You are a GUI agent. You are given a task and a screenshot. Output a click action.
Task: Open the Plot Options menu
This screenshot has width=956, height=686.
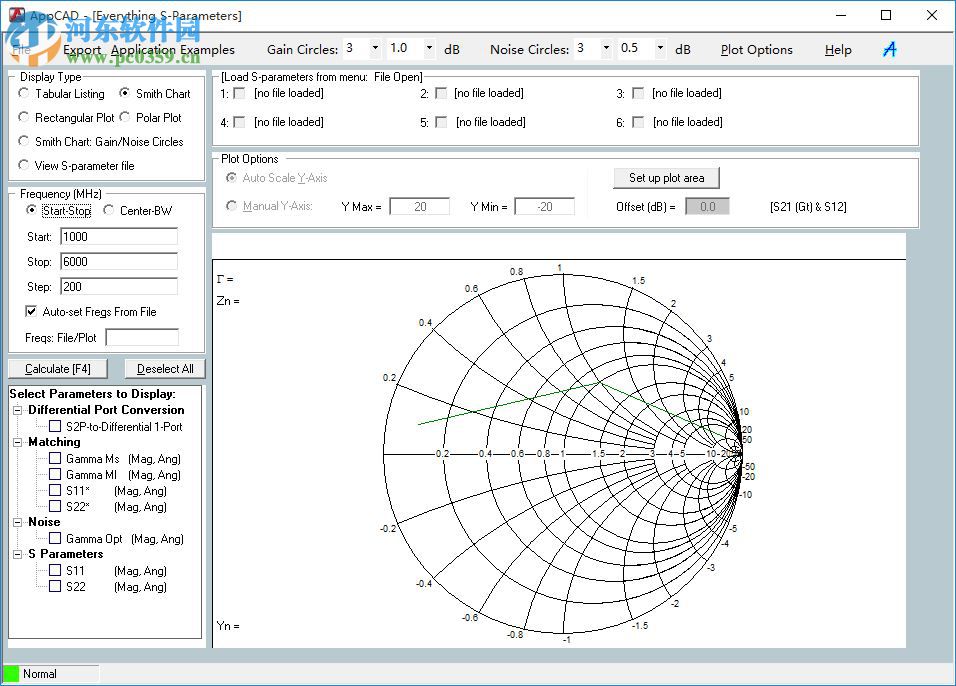(x=756, y=49)
